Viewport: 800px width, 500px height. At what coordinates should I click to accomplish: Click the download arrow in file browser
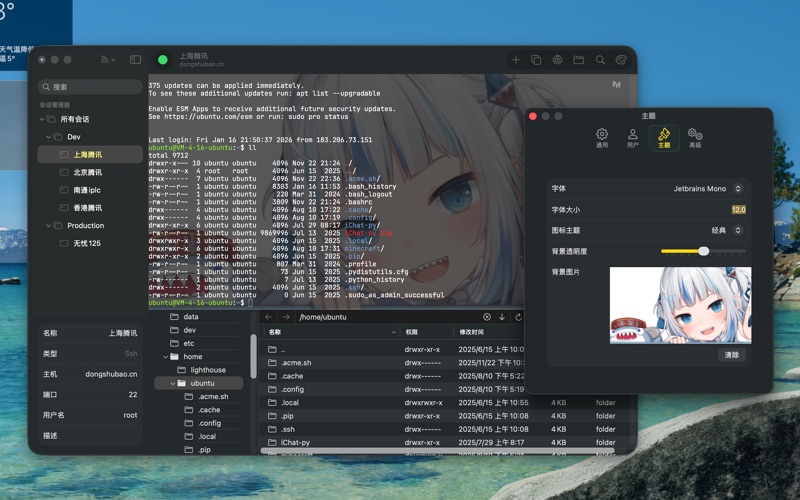(502, 317)
